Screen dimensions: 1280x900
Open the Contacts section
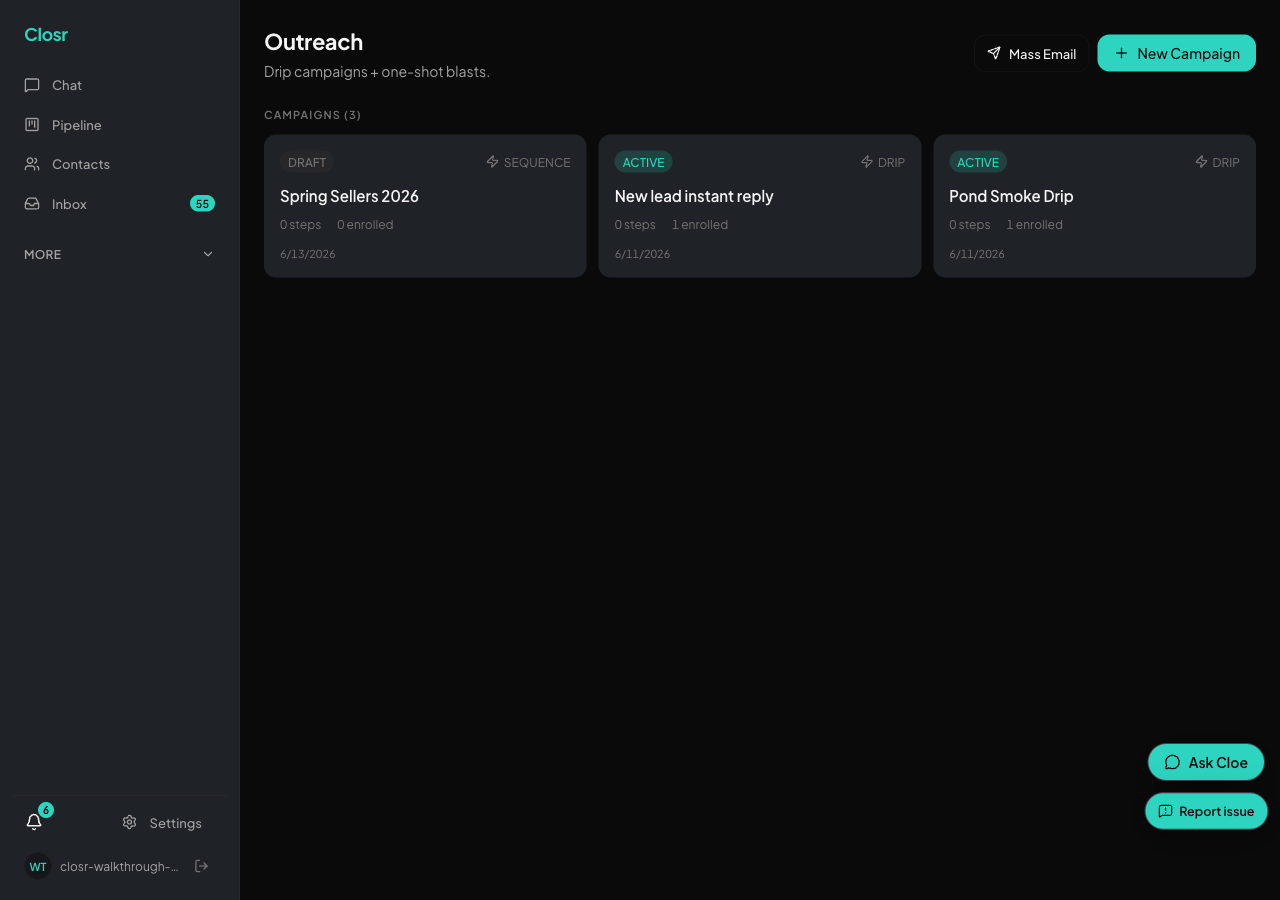click(119, 164)
